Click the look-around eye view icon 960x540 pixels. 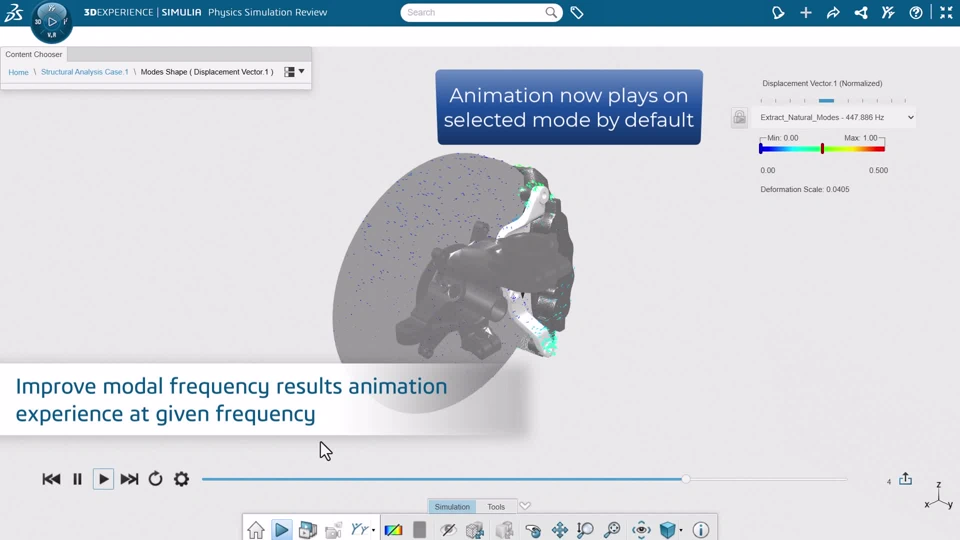[x=641, y=530]
